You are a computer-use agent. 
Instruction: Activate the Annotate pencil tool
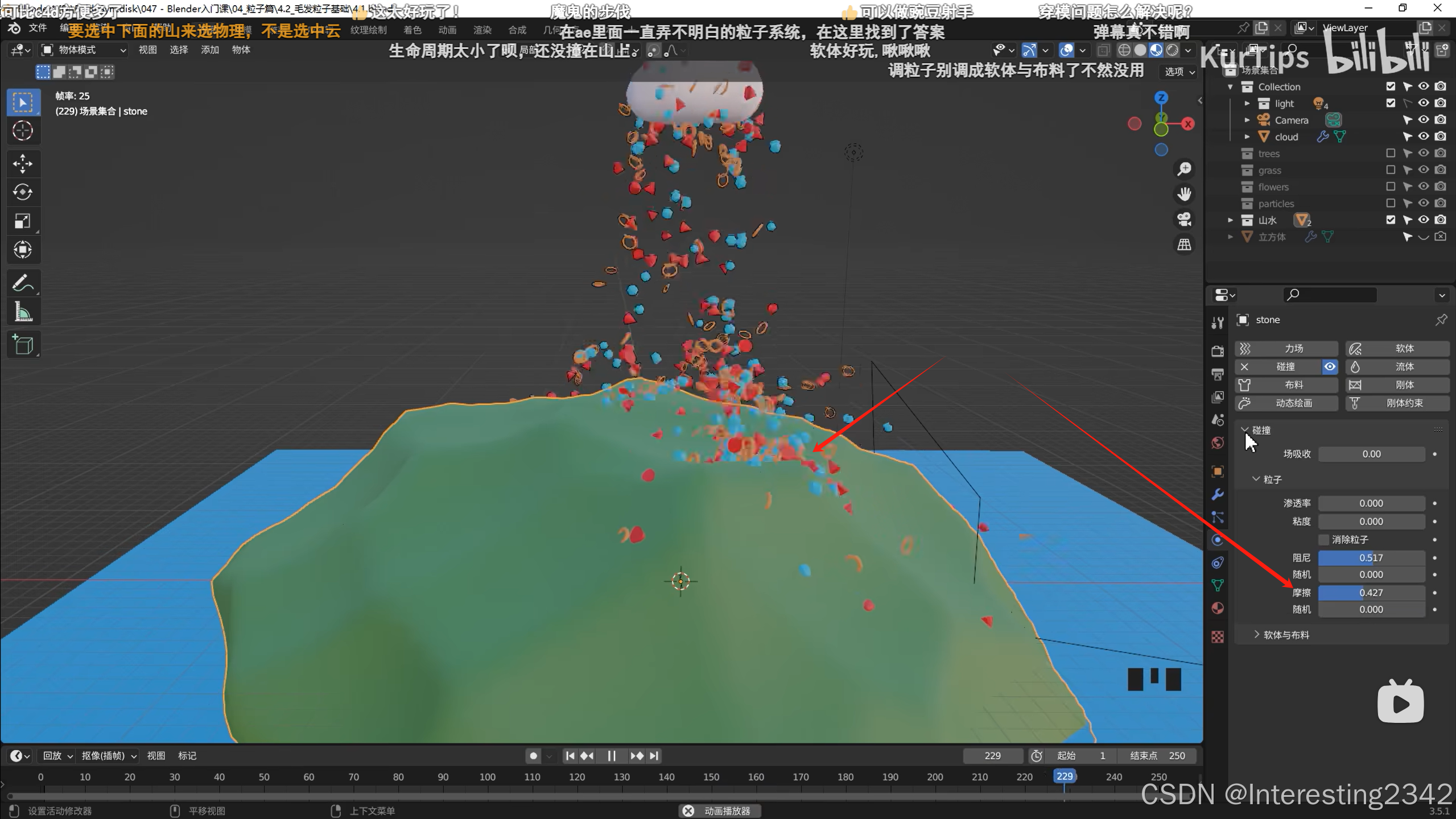(x=23, y=283)
